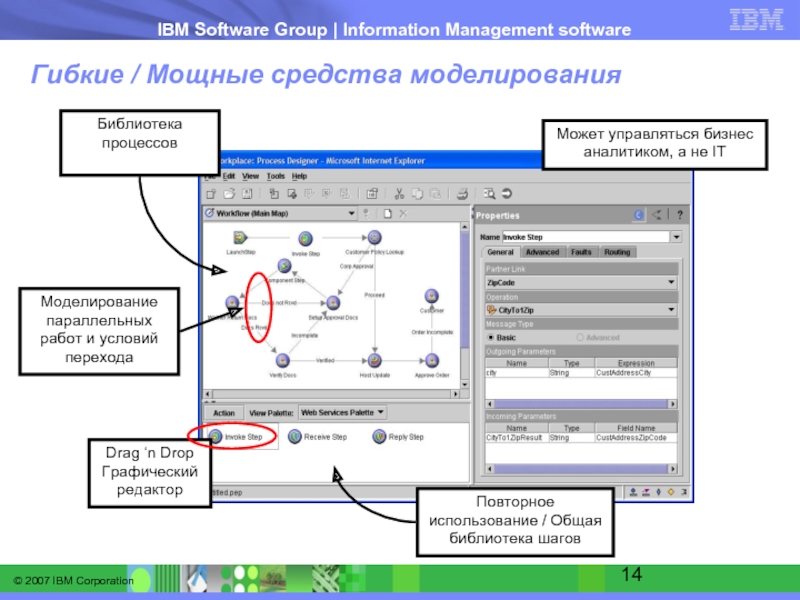Click the person icon in status bar
Viewport: 800px width, 600px height.
[x=633, y=492]
